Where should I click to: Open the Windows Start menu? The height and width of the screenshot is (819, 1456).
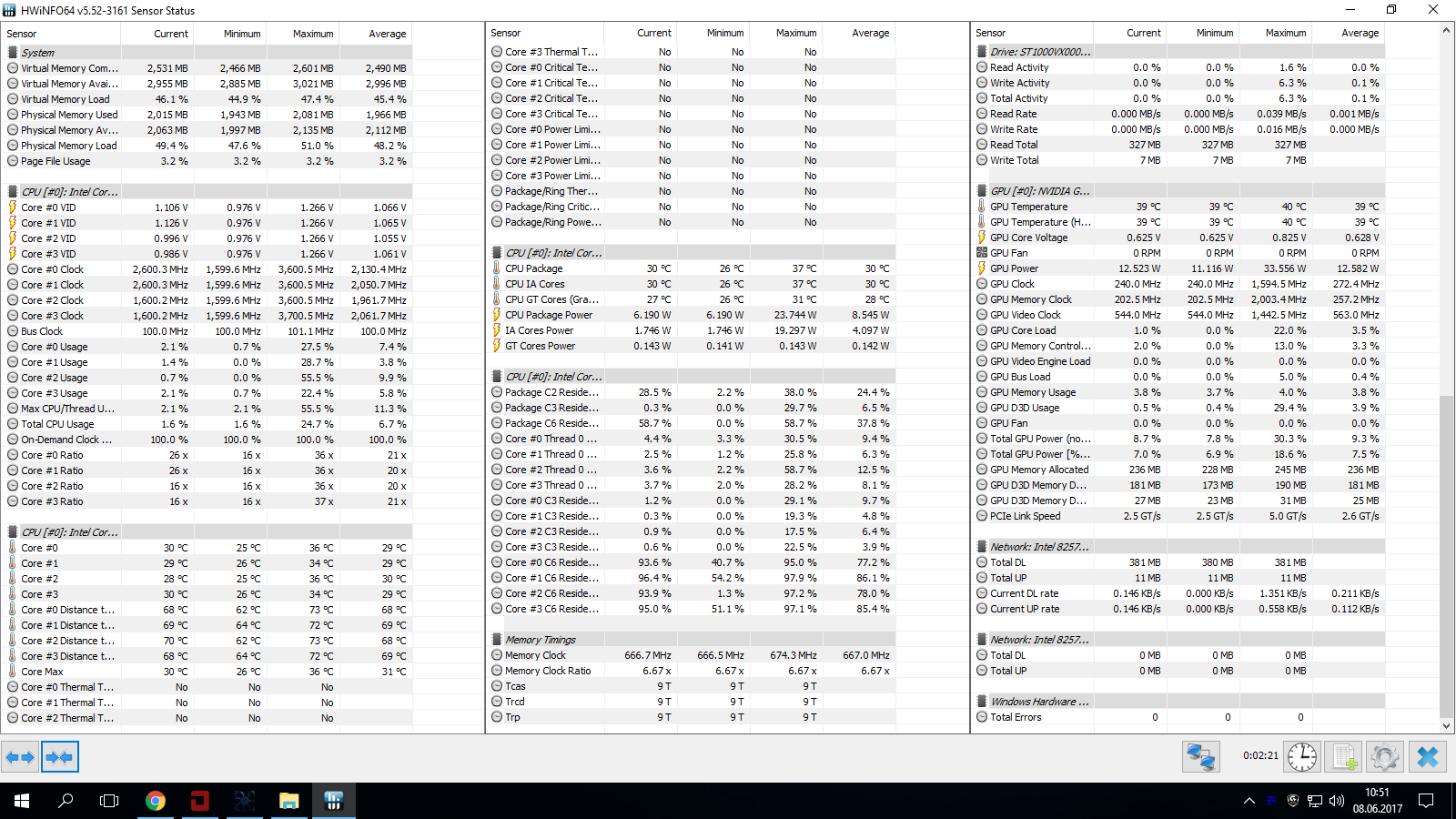click(x=22, y=801)
